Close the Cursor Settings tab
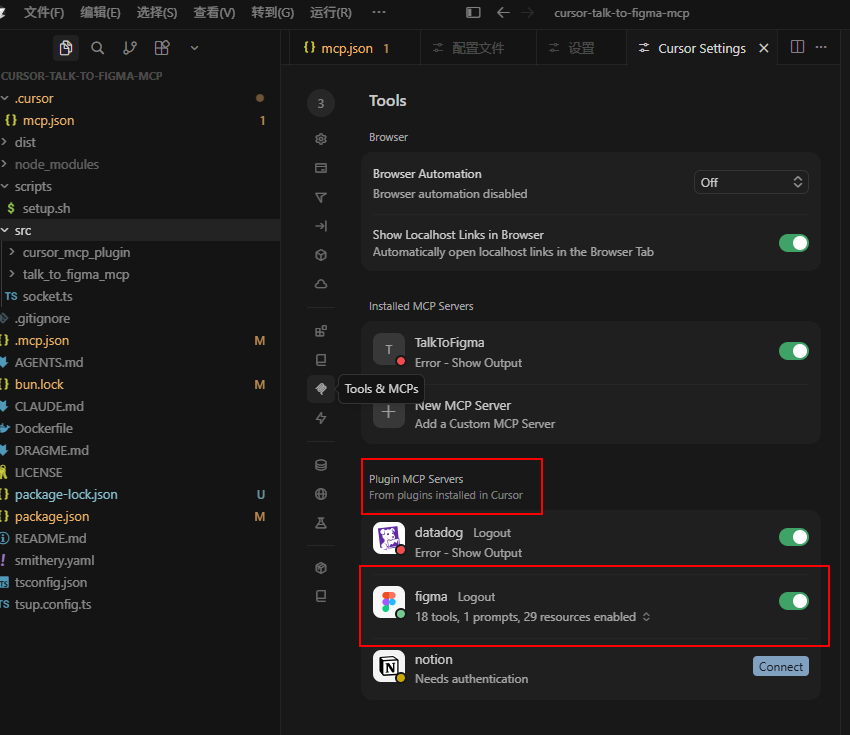The width and height of the screenshot is (850, 735). coord(764,48)
